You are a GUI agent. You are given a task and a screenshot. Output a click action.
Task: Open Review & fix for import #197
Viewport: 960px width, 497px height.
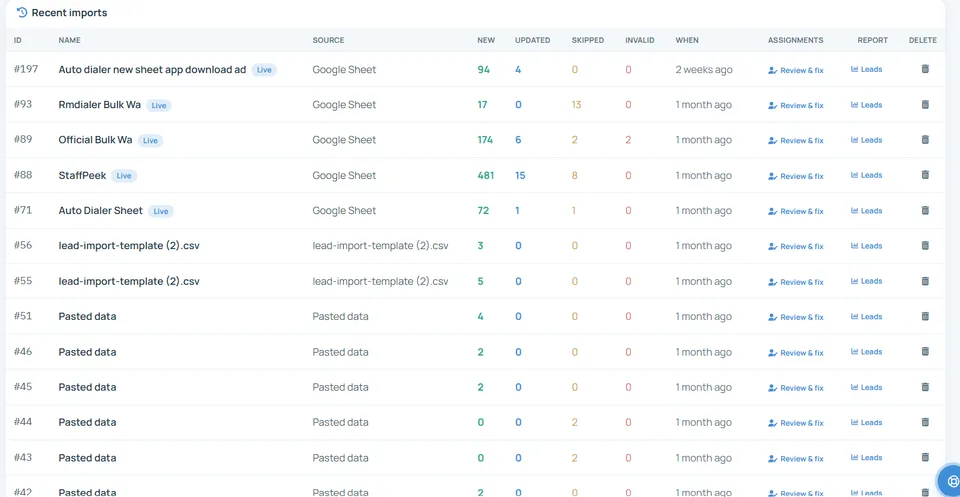click(796, 70)
